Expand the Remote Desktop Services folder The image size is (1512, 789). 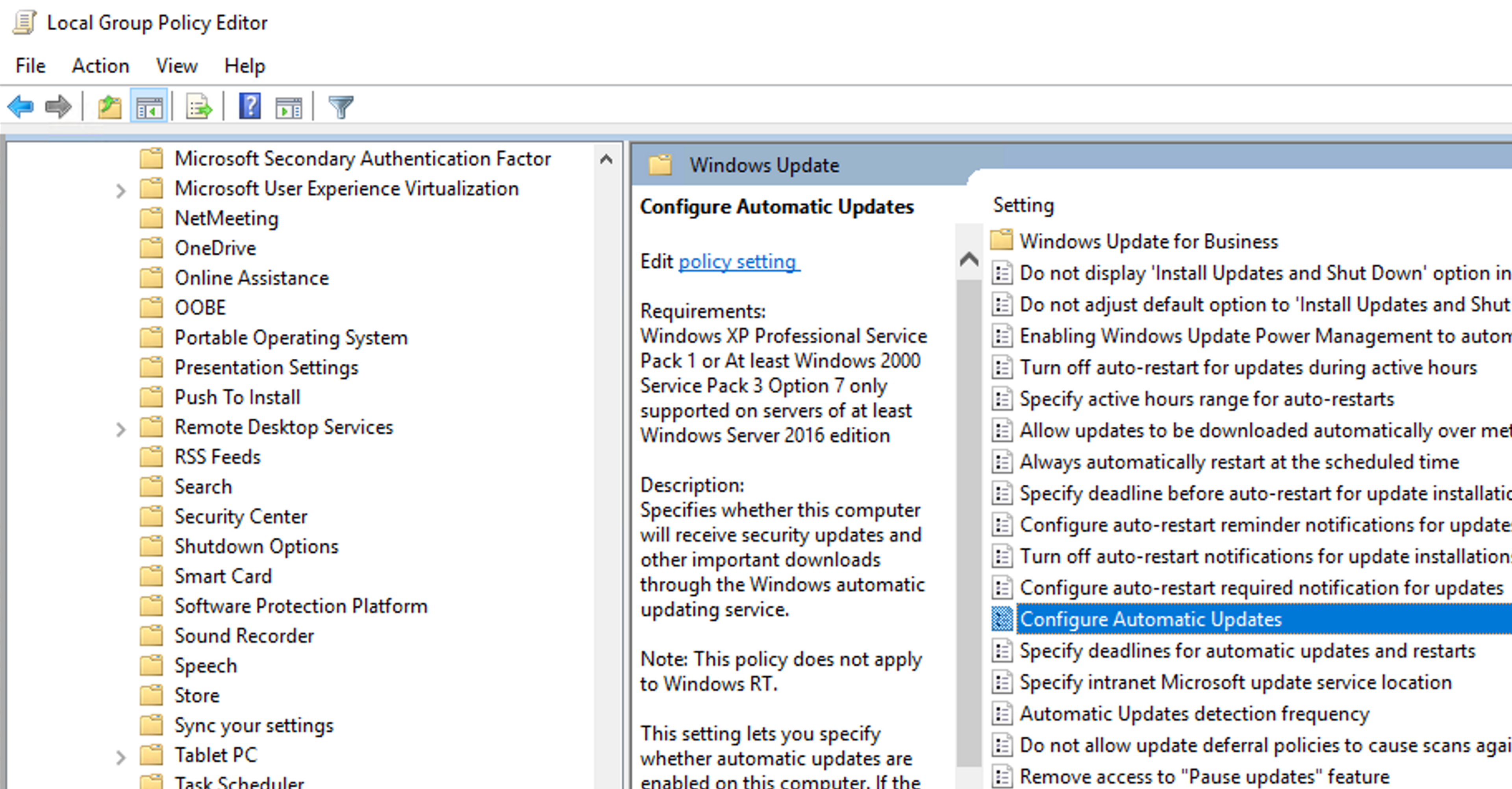[x=120, y=429]
